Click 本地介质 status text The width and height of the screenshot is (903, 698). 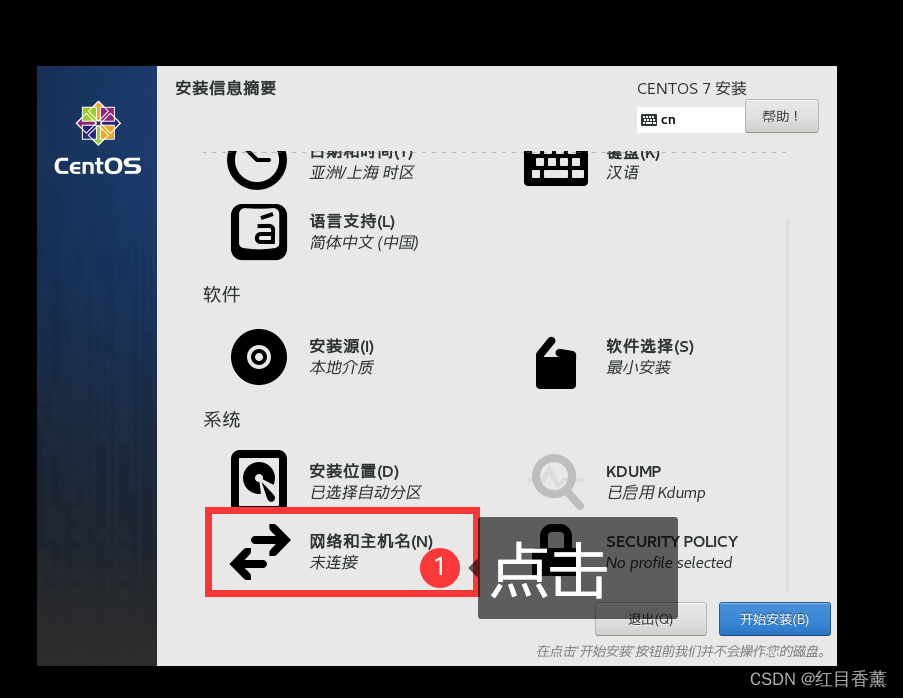[x=342, y=367]
